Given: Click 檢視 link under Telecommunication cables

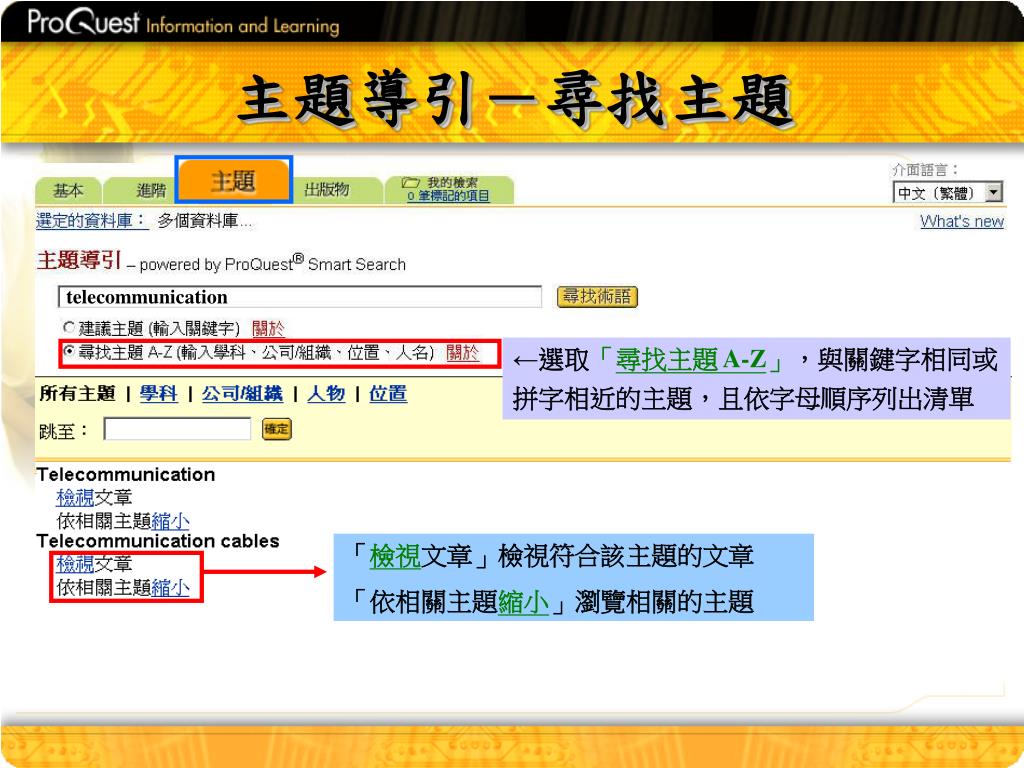Looking at the screenshot, I should [75, 564].
